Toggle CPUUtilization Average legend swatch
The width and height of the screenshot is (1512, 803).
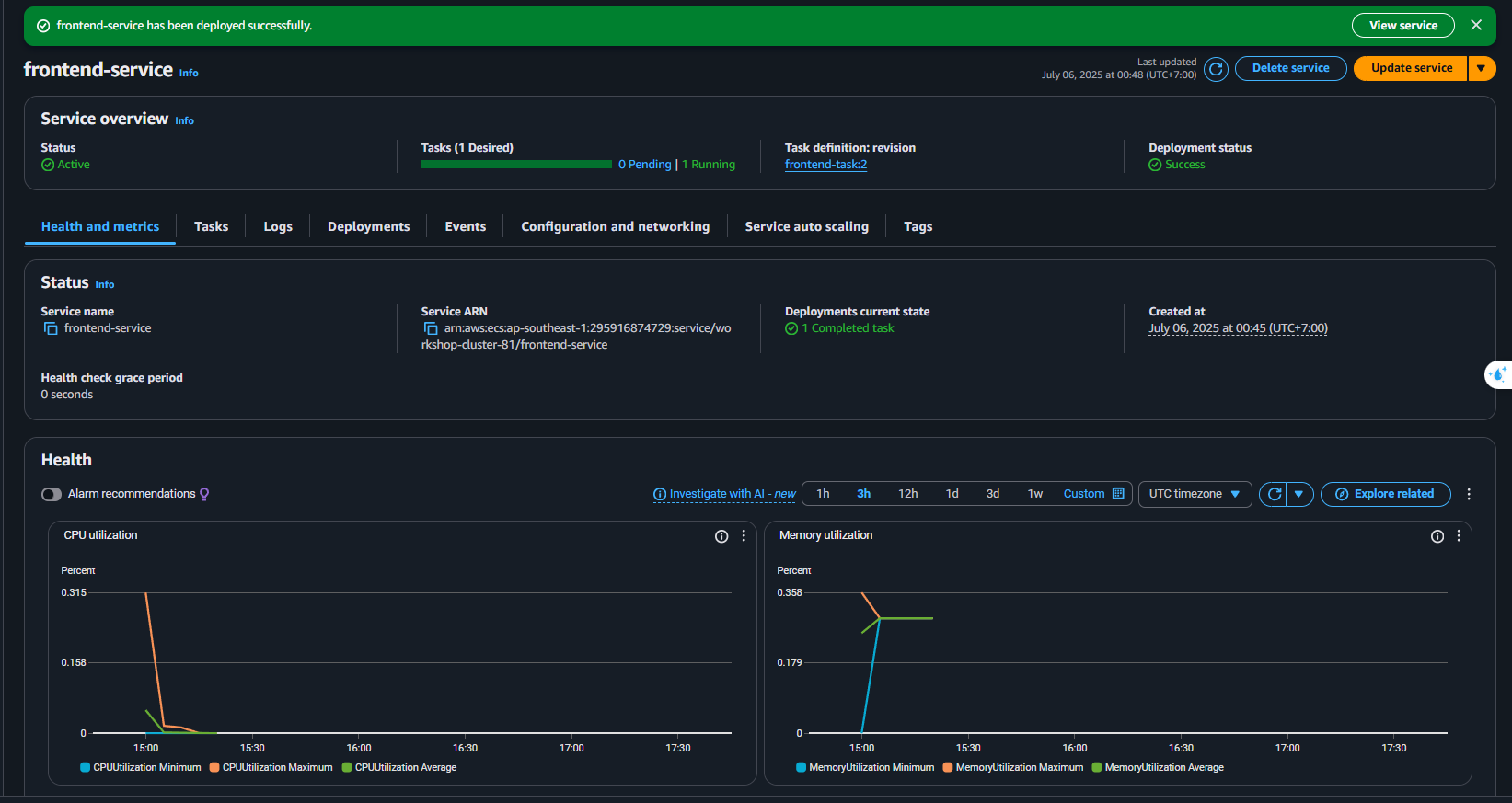347,767
